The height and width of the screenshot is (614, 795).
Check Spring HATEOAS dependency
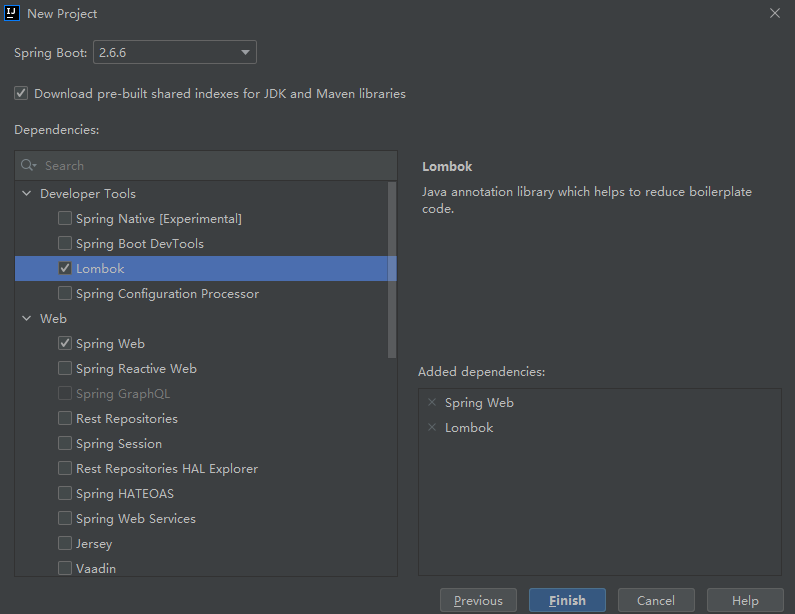pos(65,493)
